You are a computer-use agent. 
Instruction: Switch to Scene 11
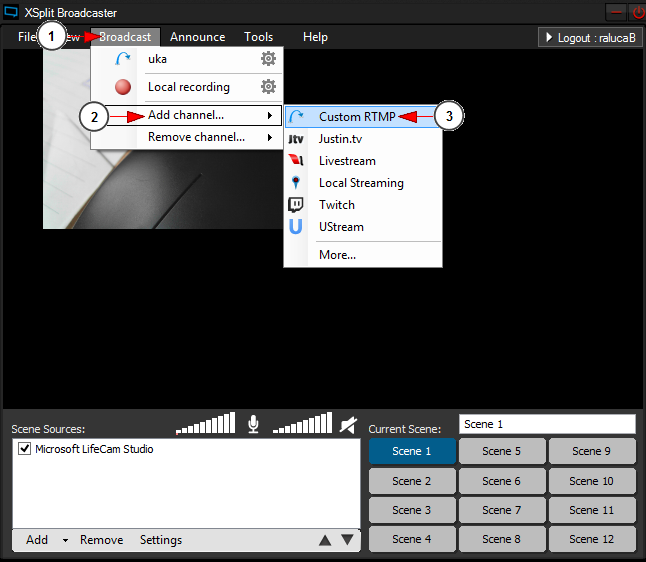point(592,510)
